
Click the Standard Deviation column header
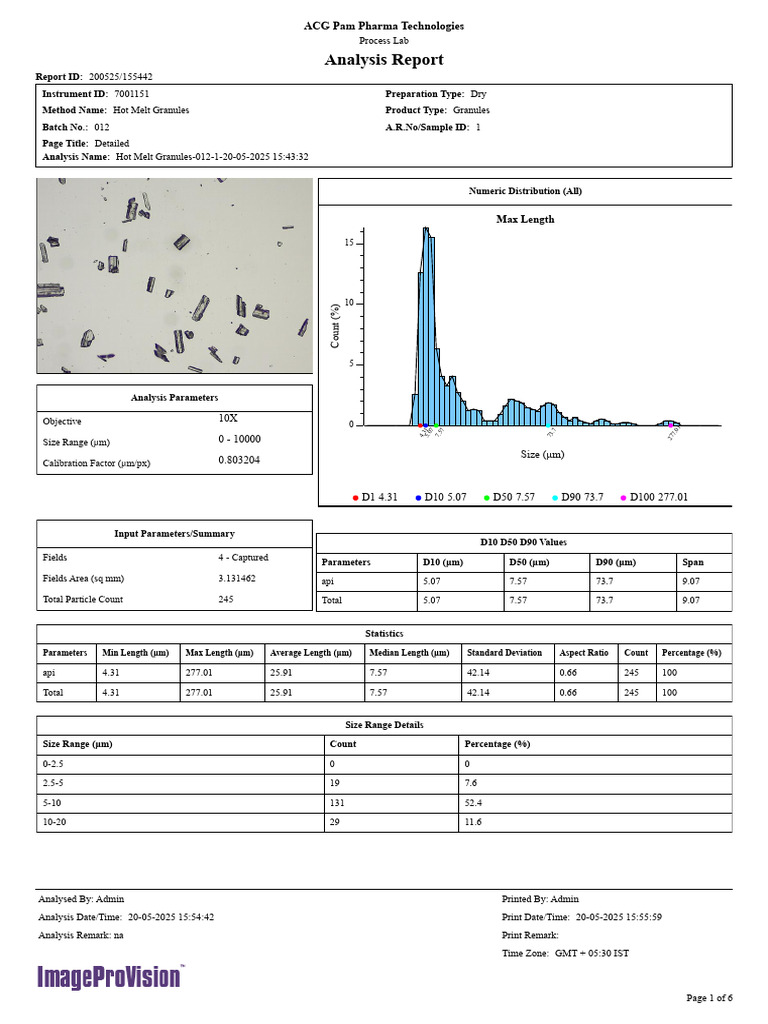pyautogui.click(x=504, y=652)
